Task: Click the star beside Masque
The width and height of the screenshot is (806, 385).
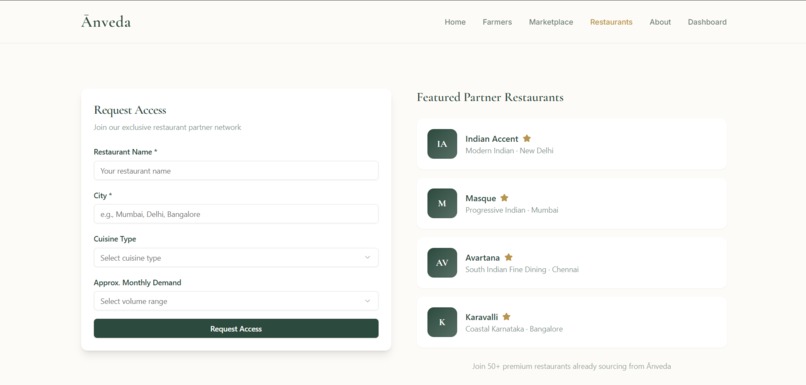Action: (x=504, y=198)
